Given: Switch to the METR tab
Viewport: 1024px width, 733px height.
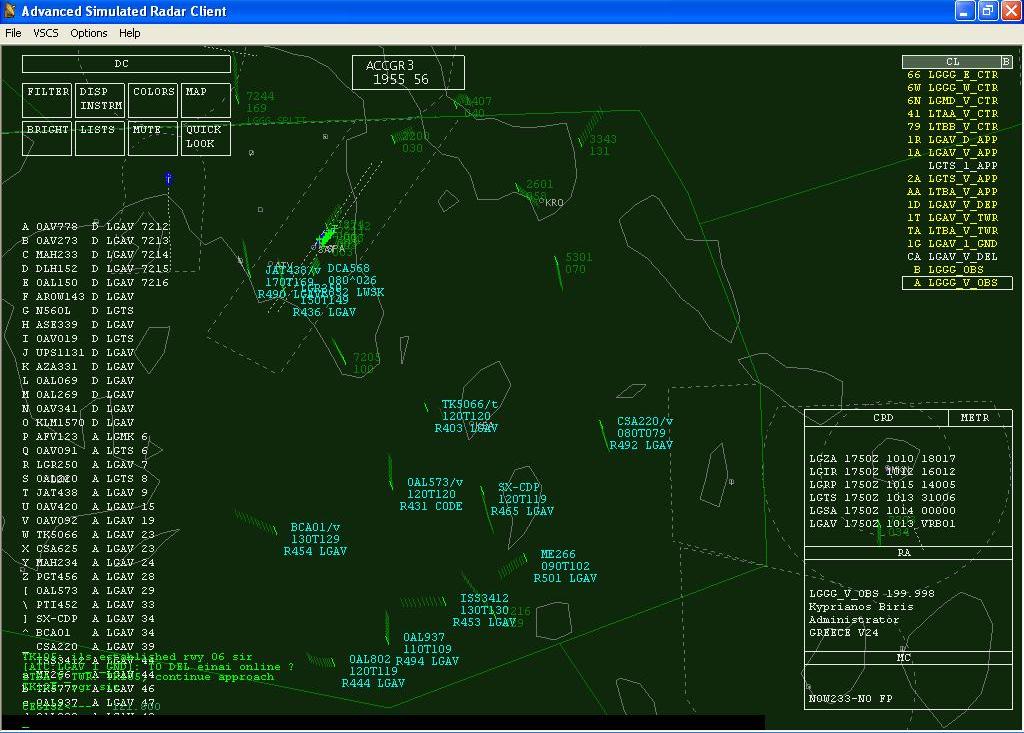Looking at the screenshot, I should click(x=980, y=417).
